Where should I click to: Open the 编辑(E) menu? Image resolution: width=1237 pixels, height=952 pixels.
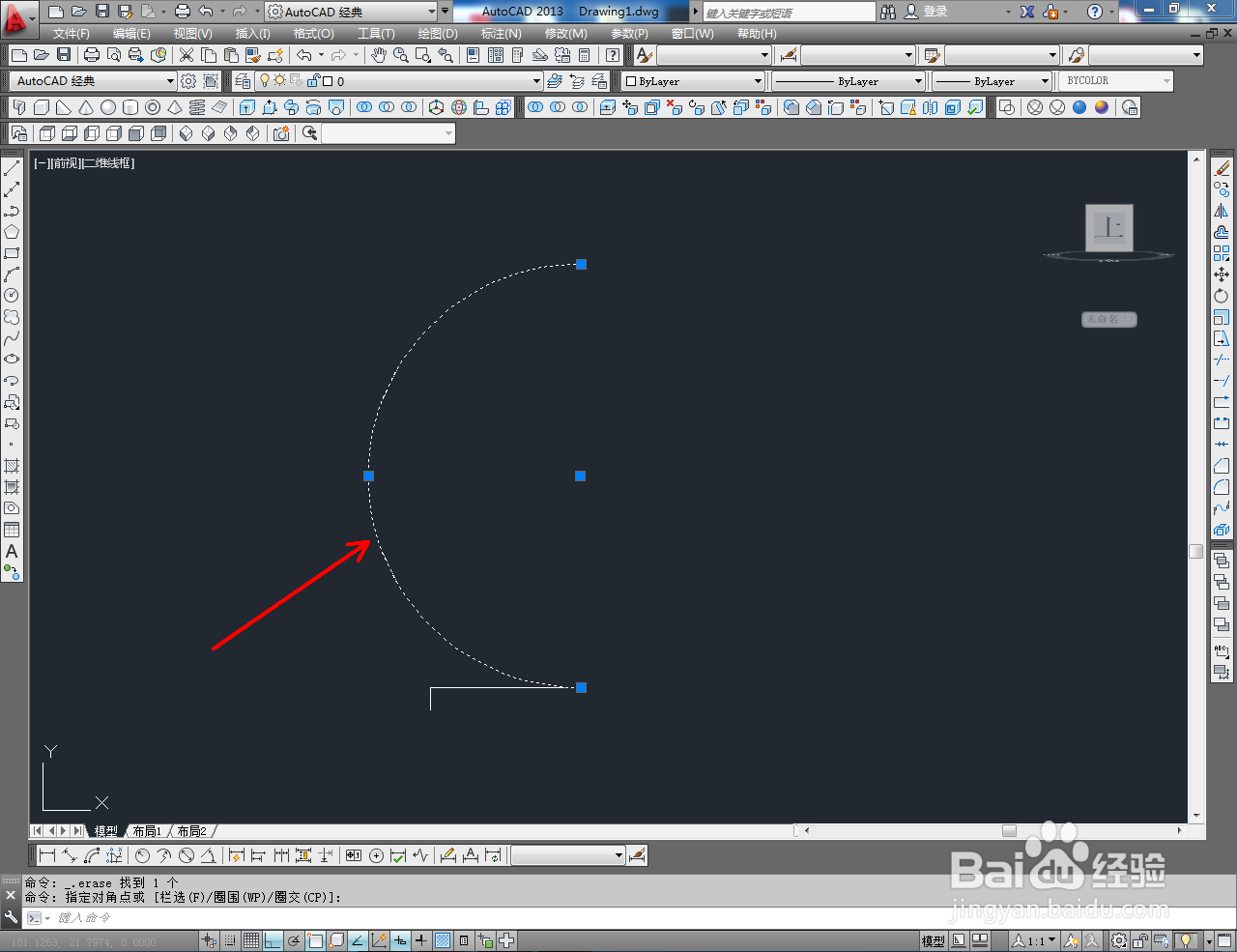131,33
